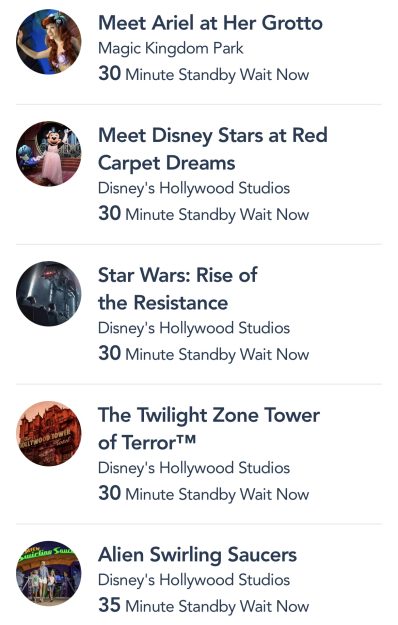Image resolution: width=398 pixels, height=625 pixels.
Task: Click 35 Minute Standby Wait Now
Action: tap(204, 606)
